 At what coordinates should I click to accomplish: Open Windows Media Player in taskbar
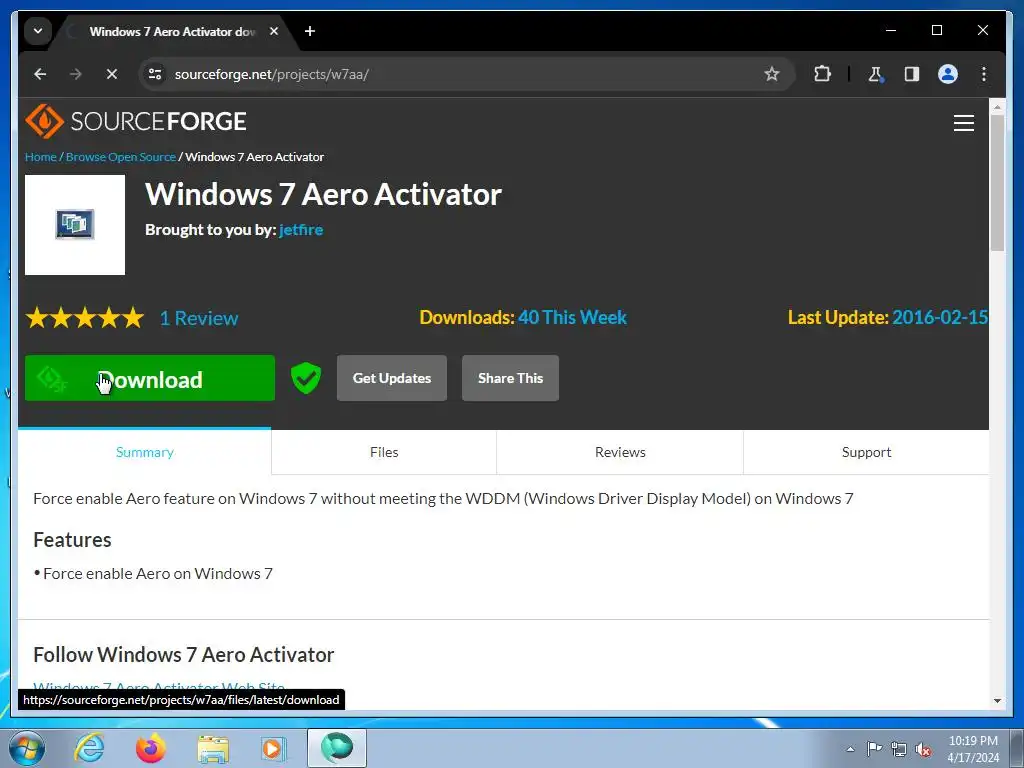[273, 749]
